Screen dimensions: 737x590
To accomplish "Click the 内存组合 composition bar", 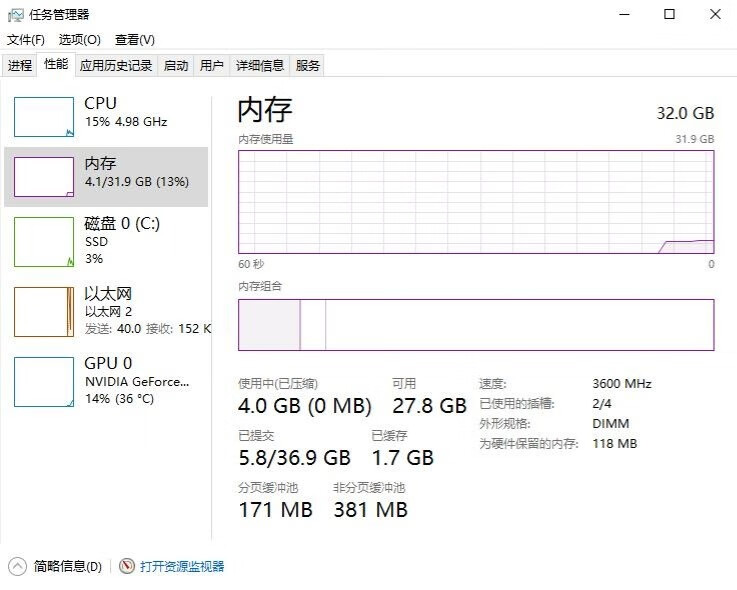I will coord(476,325).
